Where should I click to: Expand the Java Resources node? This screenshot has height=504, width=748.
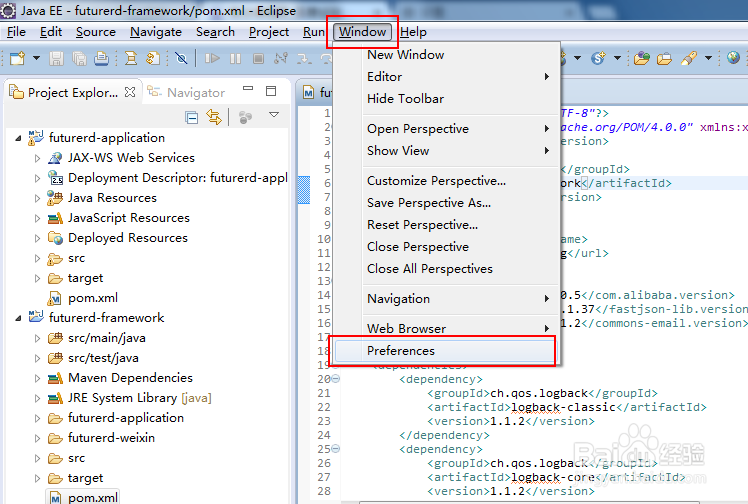[37, 198]
